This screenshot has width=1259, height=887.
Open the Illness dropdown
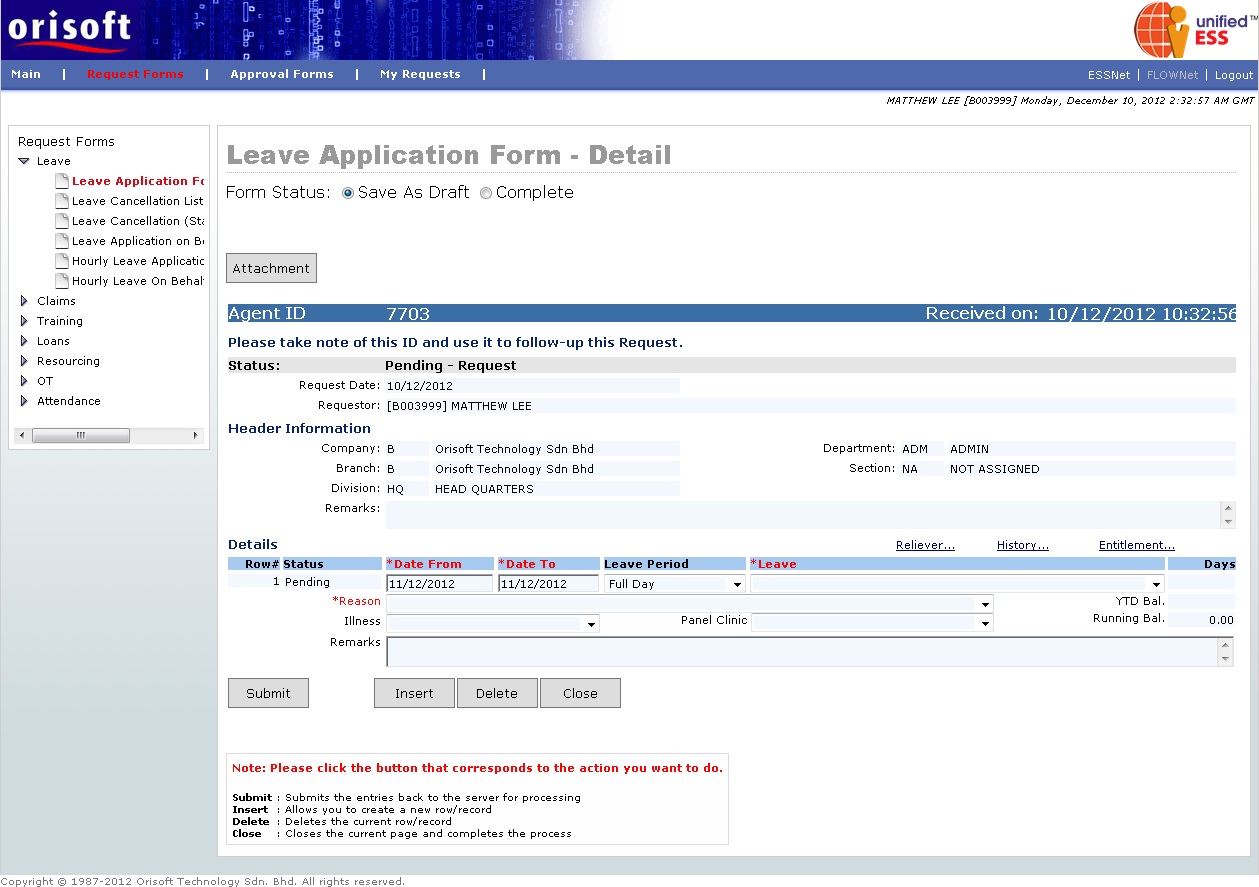[592, 624]
